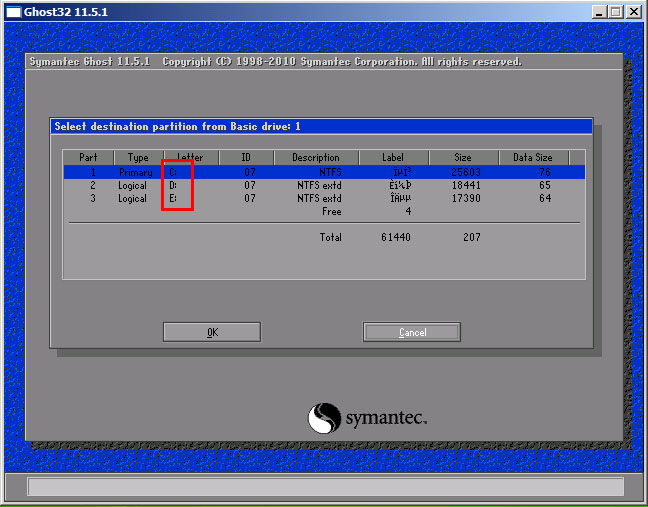This screenshot has height=507, width=648.
Task: Click the Data Size column header
Action: point(533,158)
